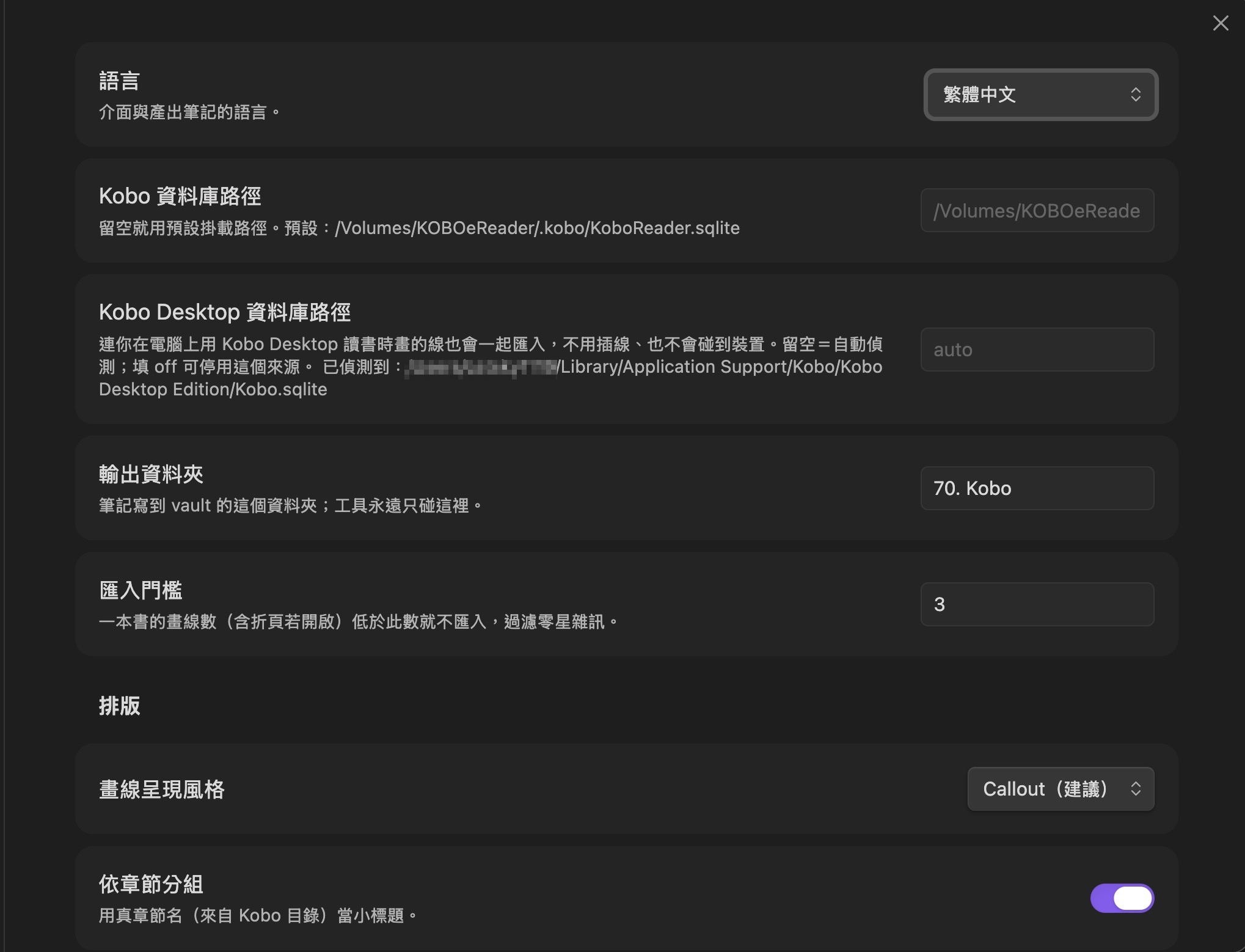Click the Kobo Desktop 資料庫路徑 title

pyautogui.click(x=225, y=312)
